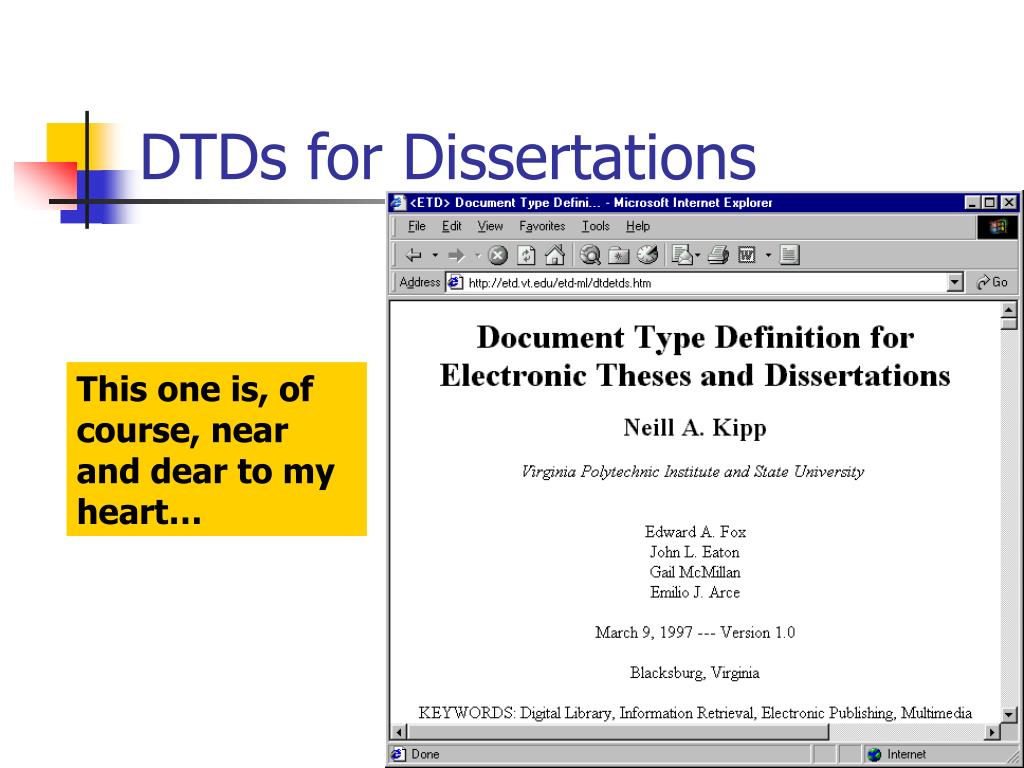This screenshot has height=768, width=1024.
Task: Click the Discuss page toolbar icon
Action: [x=789, y=255]
